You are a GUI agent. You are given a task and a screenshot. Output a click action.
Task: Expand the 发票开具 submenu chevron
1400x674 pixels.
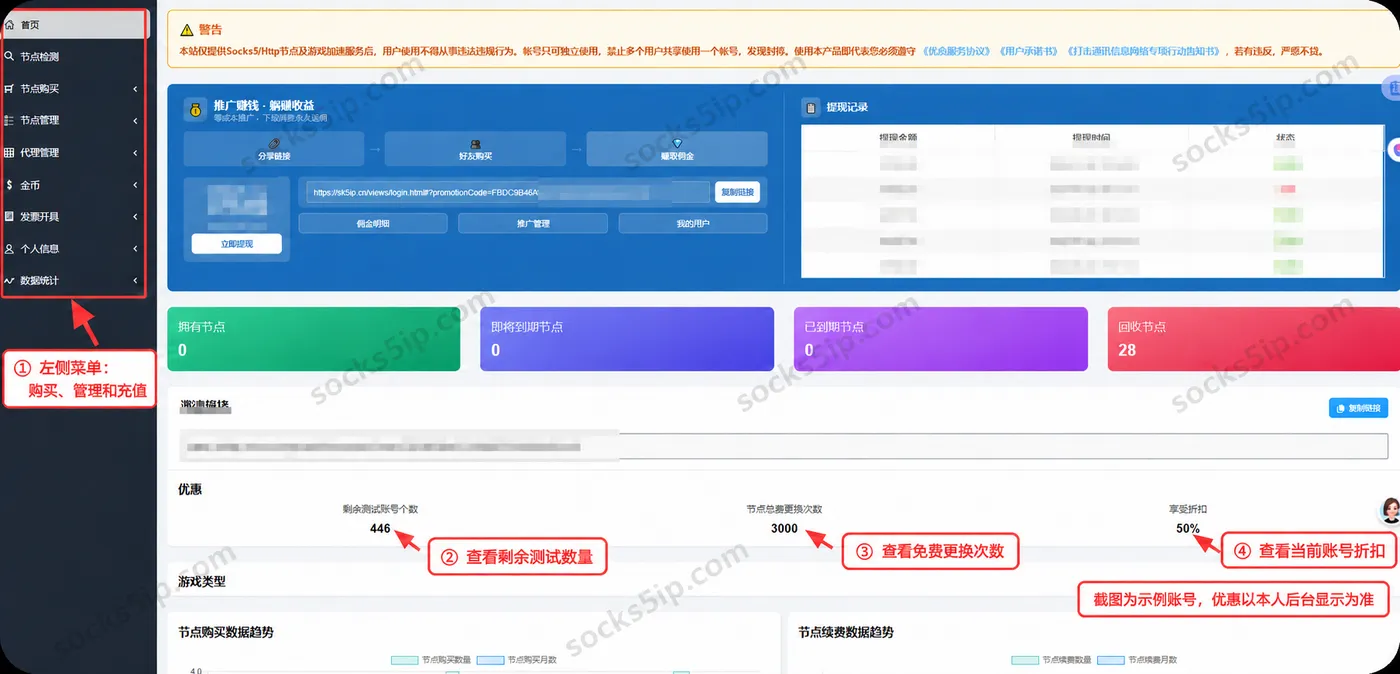[x=135, y=216]
